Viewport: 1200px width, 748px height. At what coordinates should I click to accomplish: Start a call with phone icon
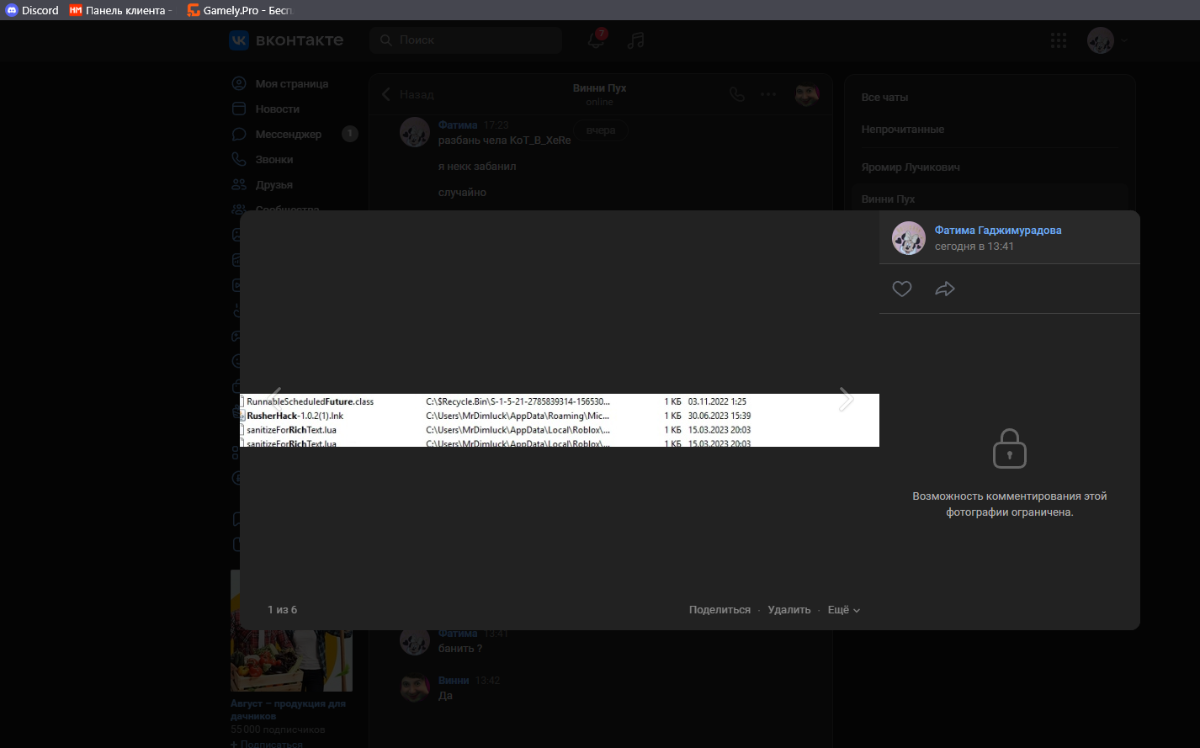click(x=737, y=95)
